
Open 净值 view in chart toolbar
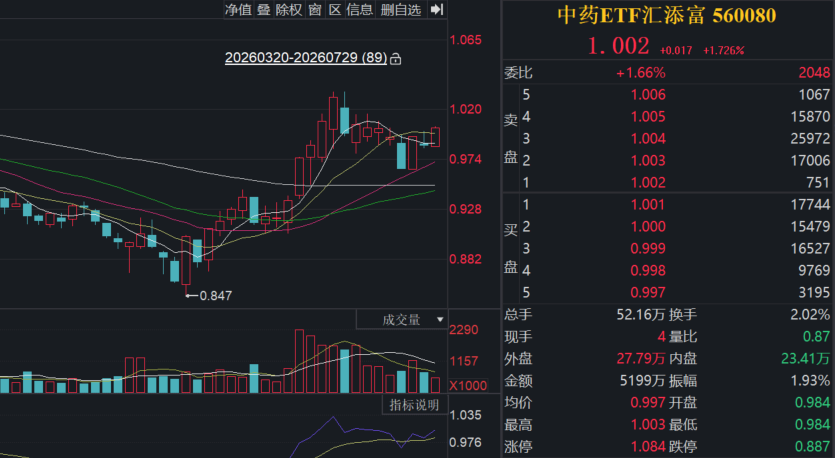(x=238, y=10)
